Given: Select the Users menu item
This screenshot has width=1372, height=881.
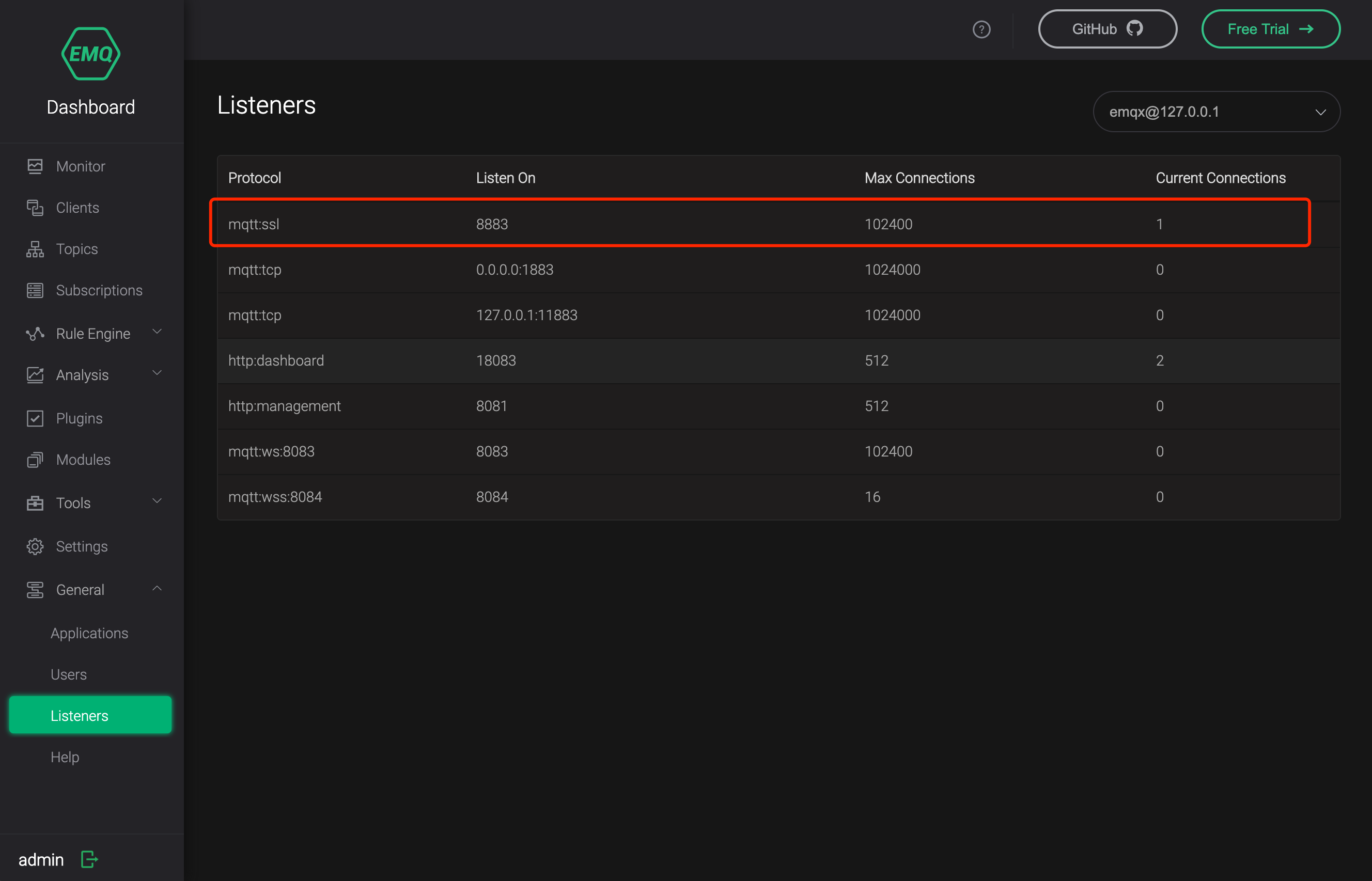Looking at the screenshot, I should pyautogui.click(x=69, y=673).
